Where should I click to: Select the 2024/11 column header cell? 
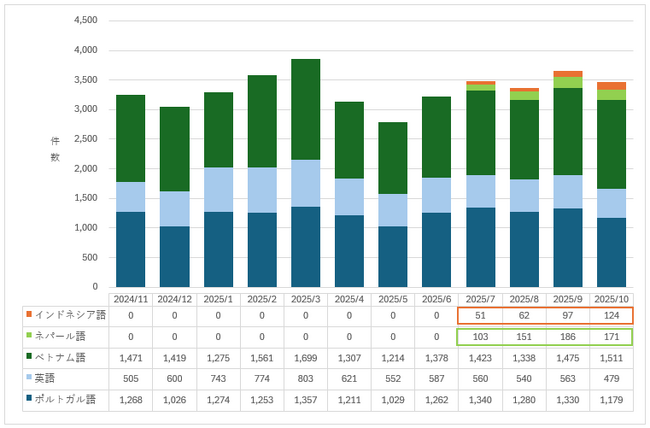tap(131, 300)
